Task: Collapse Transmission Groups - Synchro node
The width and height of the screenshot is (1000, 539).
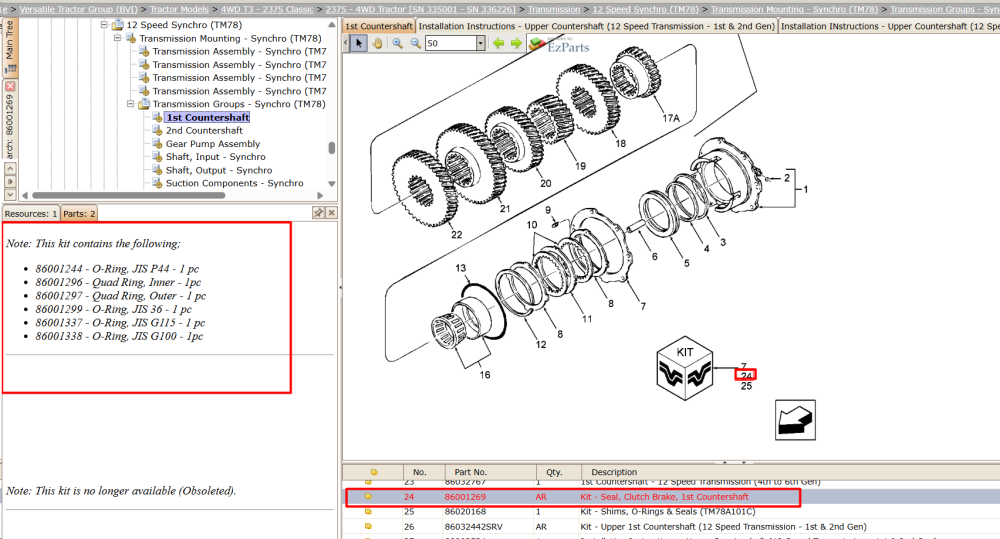Action: click(x=131, y=104)
